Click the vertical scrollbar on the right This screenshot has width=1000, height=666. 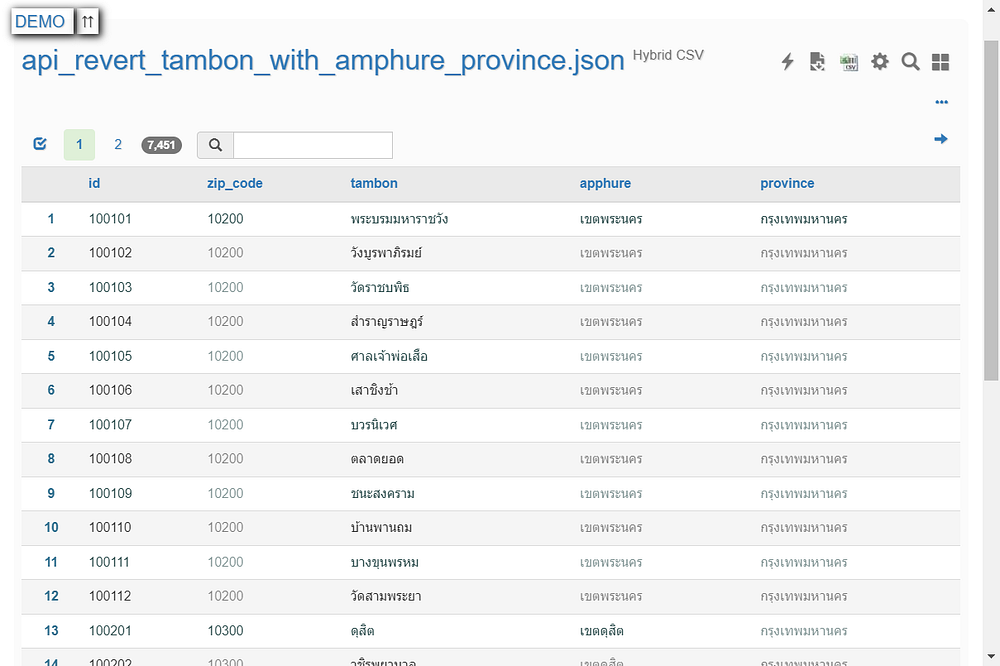pyautogui.click(x=991, y=210)
